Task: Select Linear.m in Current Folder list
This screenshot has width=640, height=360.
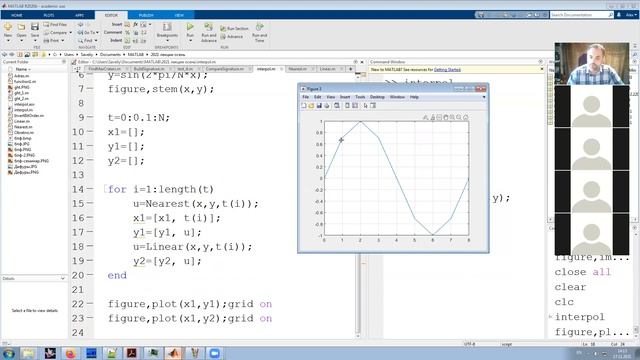Action: 22,121
